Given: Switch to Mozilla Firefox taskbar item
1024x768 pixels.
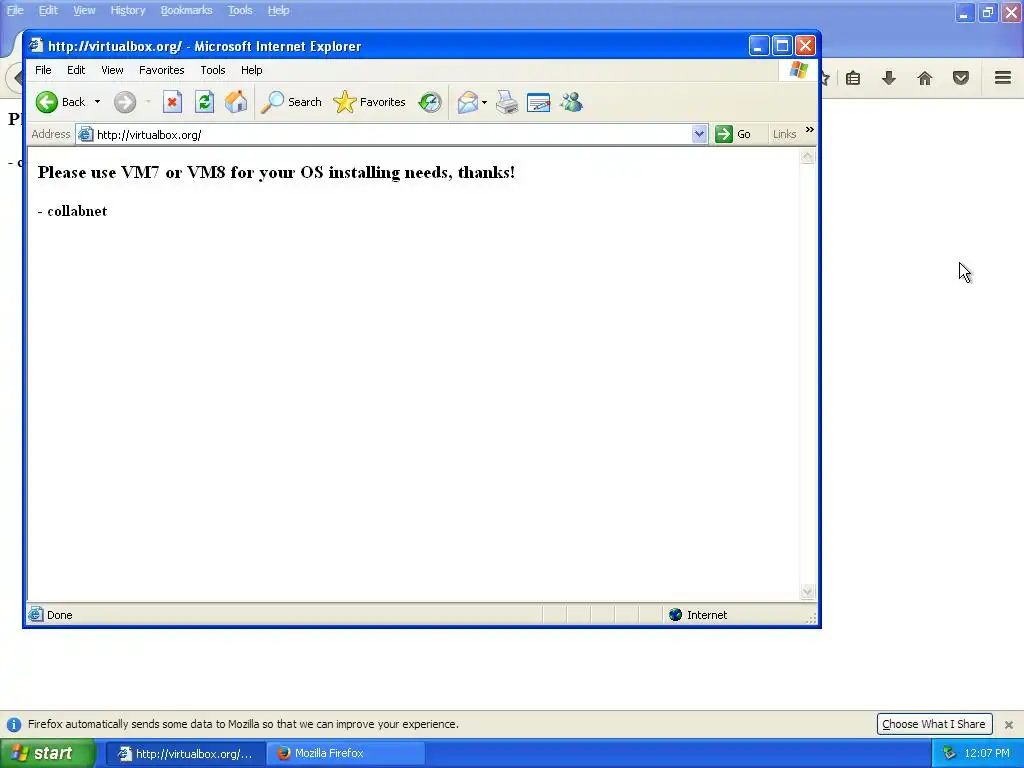Looking at the screenshot, I should coord(346,754).
